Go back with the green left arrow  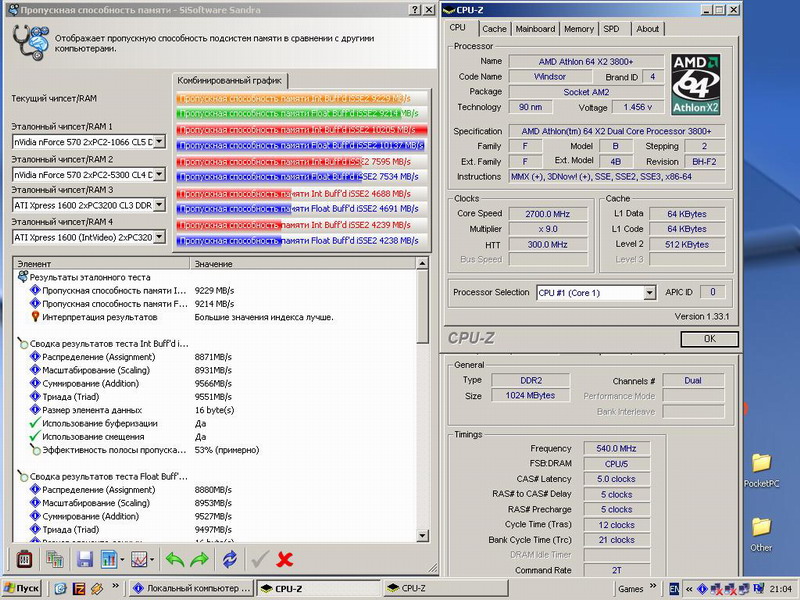(x=175, y=560)
